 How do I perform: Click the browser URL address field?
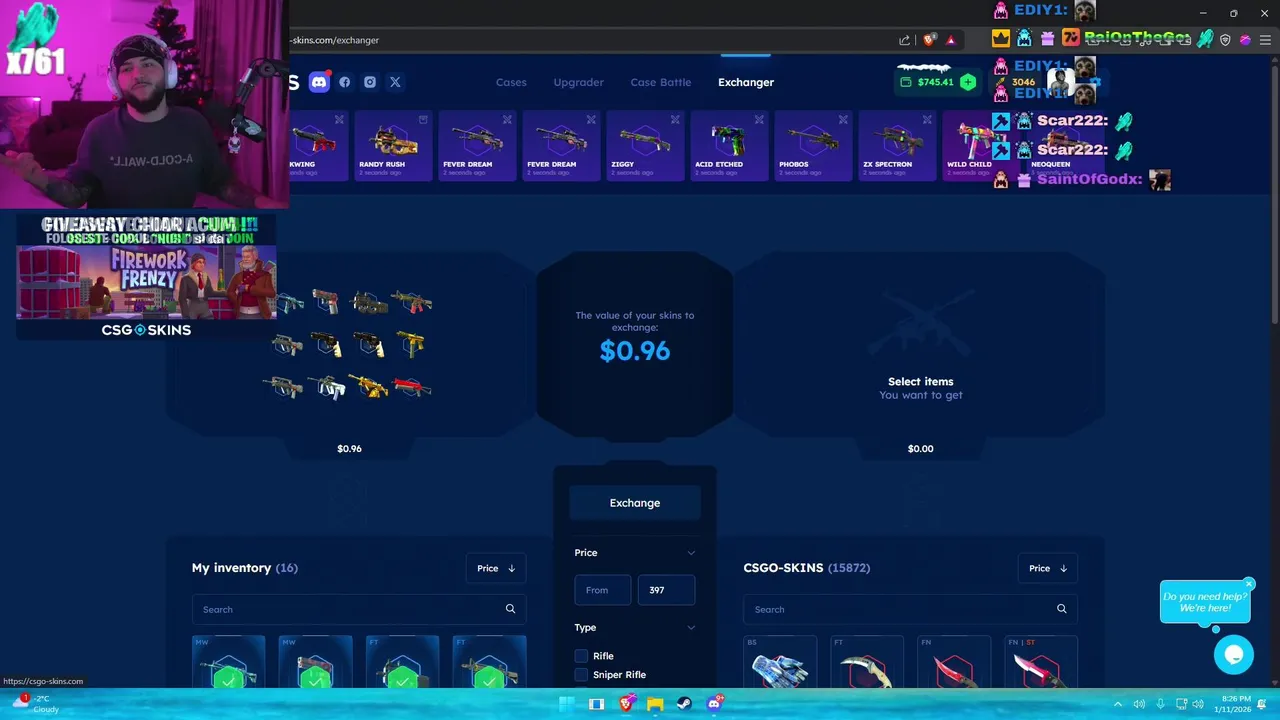[x=590, y=40]
